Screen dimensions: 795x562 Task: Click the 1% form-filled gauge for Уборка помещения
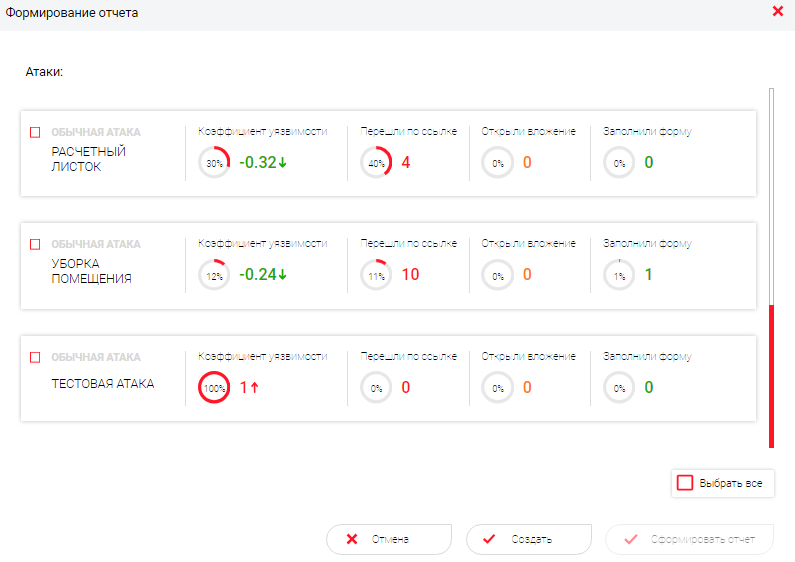tap(619, 275)
